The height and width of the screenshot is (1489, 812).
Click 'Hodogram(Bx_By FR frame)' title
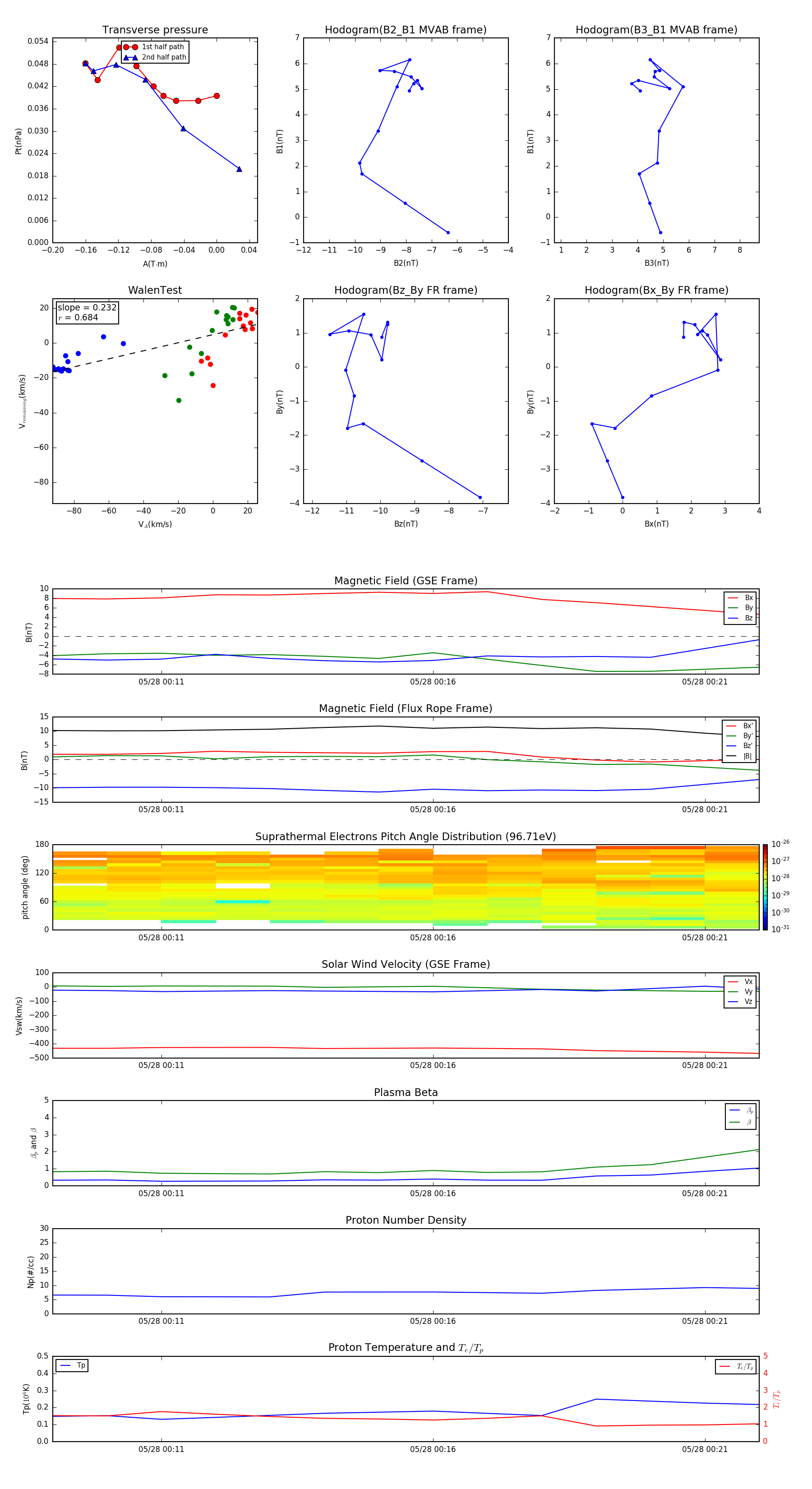click(656, 290)
